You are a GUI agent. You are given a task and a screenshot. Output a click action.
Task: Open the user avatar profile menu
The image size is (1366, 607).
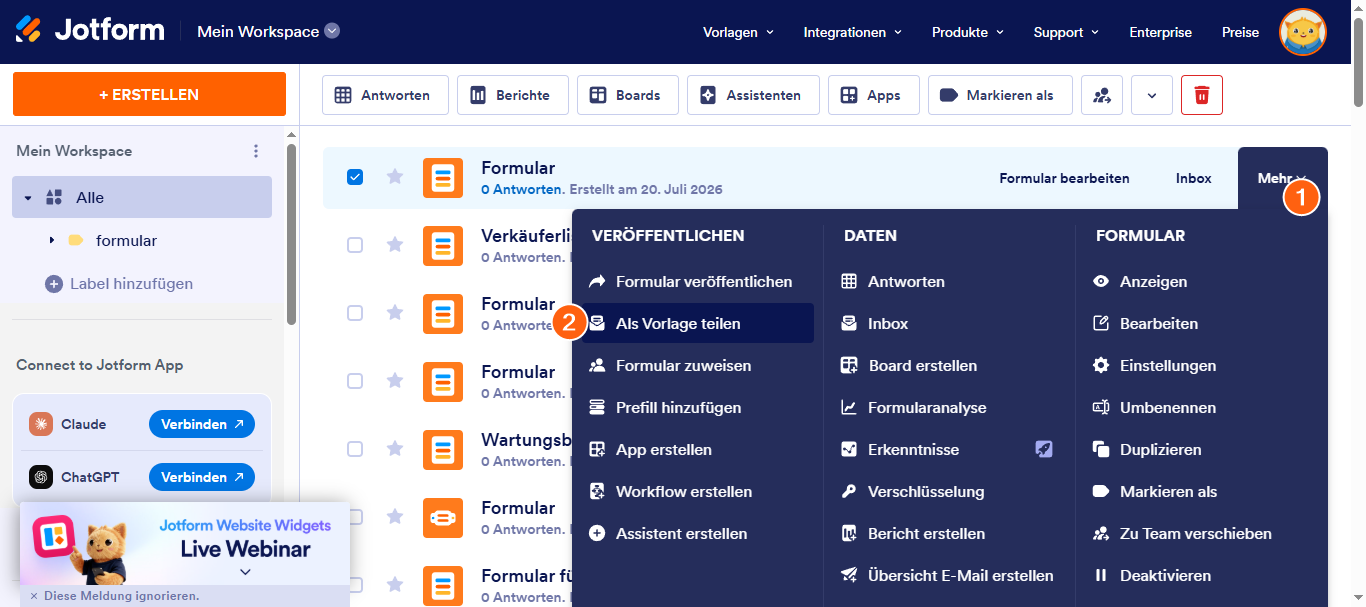point(1302,32)
